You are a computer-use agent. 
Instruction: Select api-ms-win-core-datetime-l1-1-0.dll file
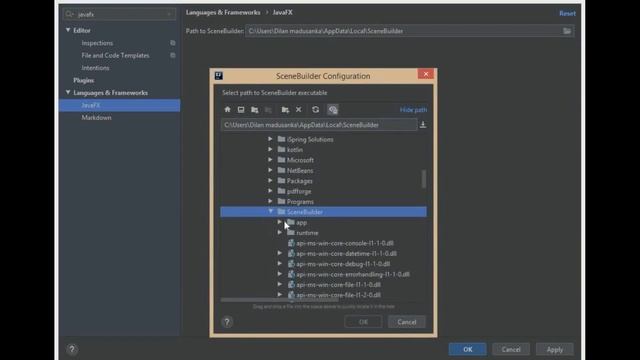[x=347, y=253]
